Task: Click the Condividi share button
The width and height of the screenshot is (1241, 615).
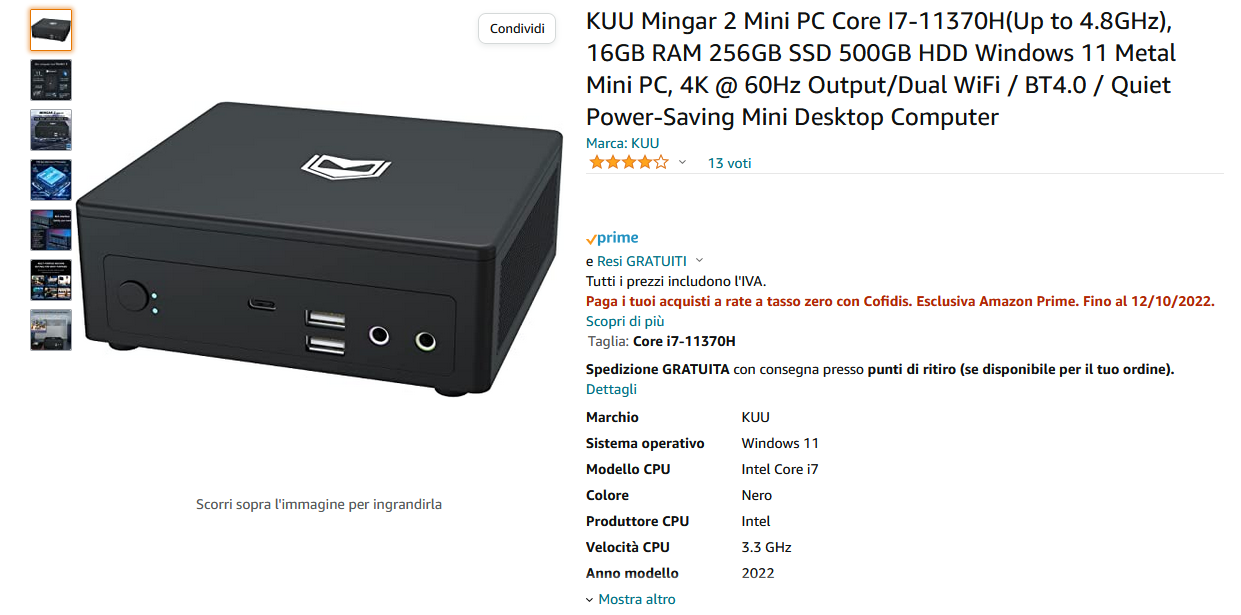Action: tap(517, 29)
